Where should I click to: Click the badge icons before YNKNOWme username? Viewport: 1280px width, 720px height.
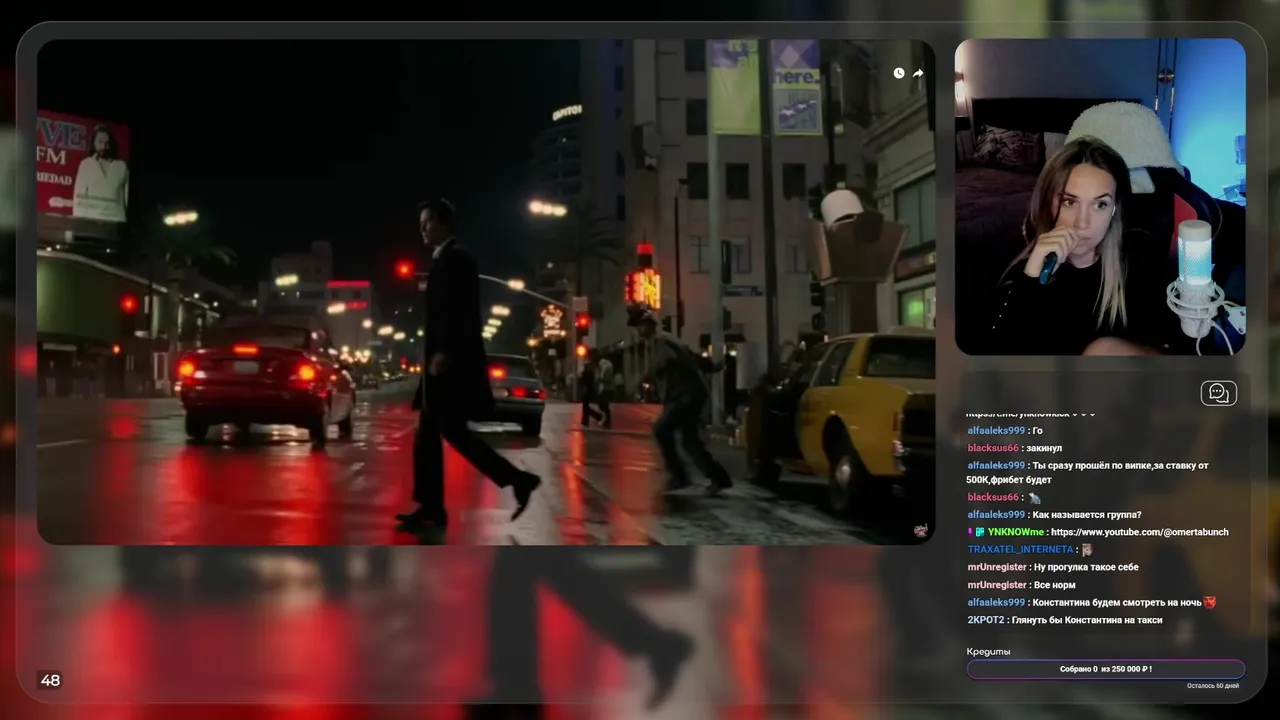976,532
